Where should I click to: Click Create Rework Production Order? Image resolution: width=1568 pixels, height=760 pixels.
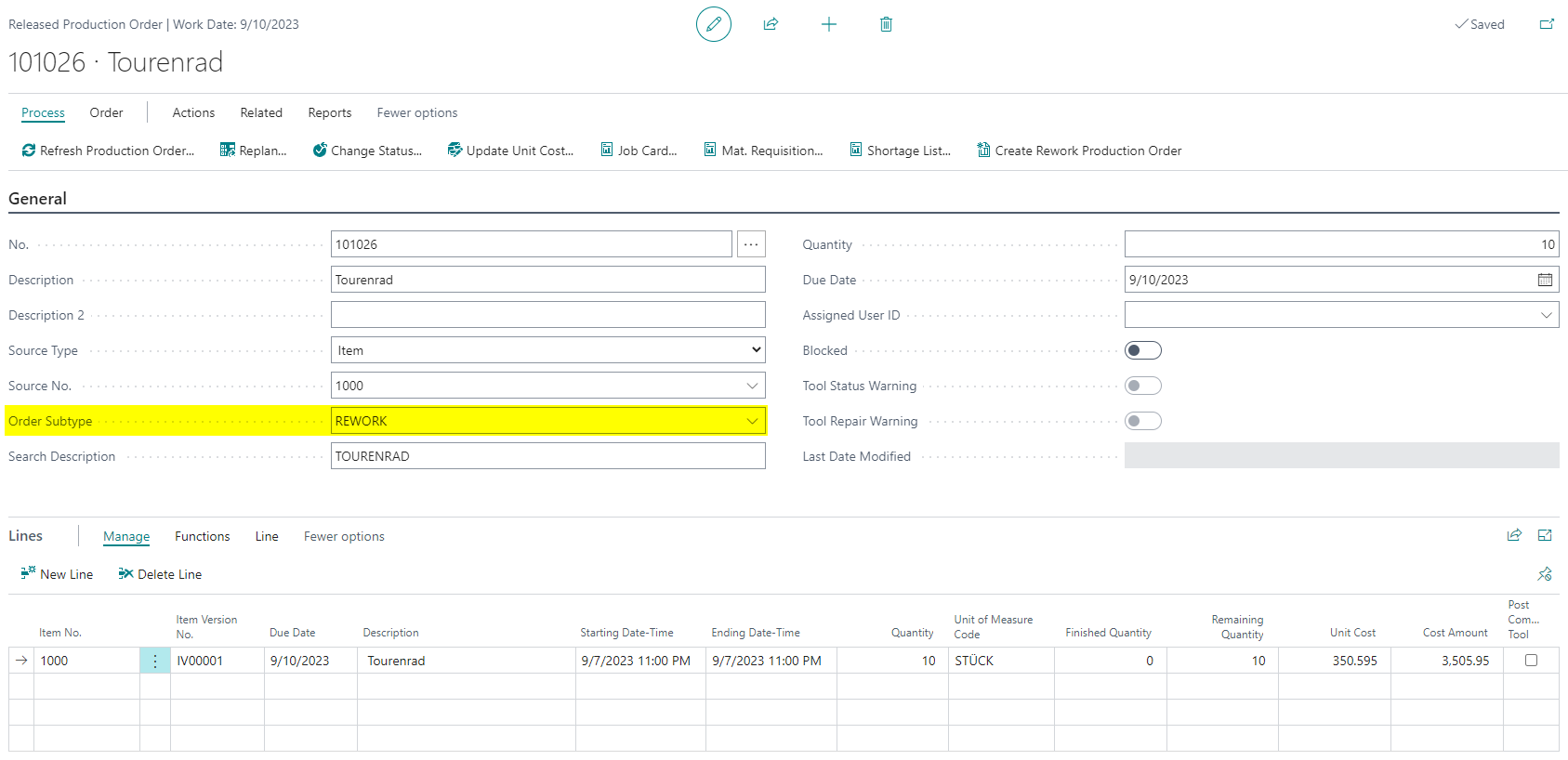click(x=1079, y=151)
